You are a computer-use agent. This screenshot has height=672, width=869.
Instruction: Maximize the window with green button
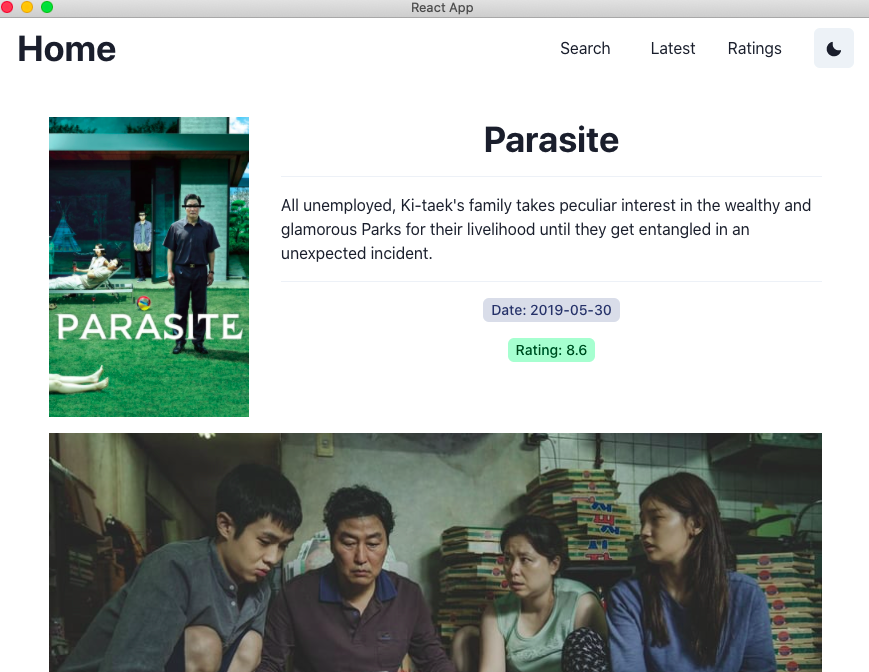47,7
